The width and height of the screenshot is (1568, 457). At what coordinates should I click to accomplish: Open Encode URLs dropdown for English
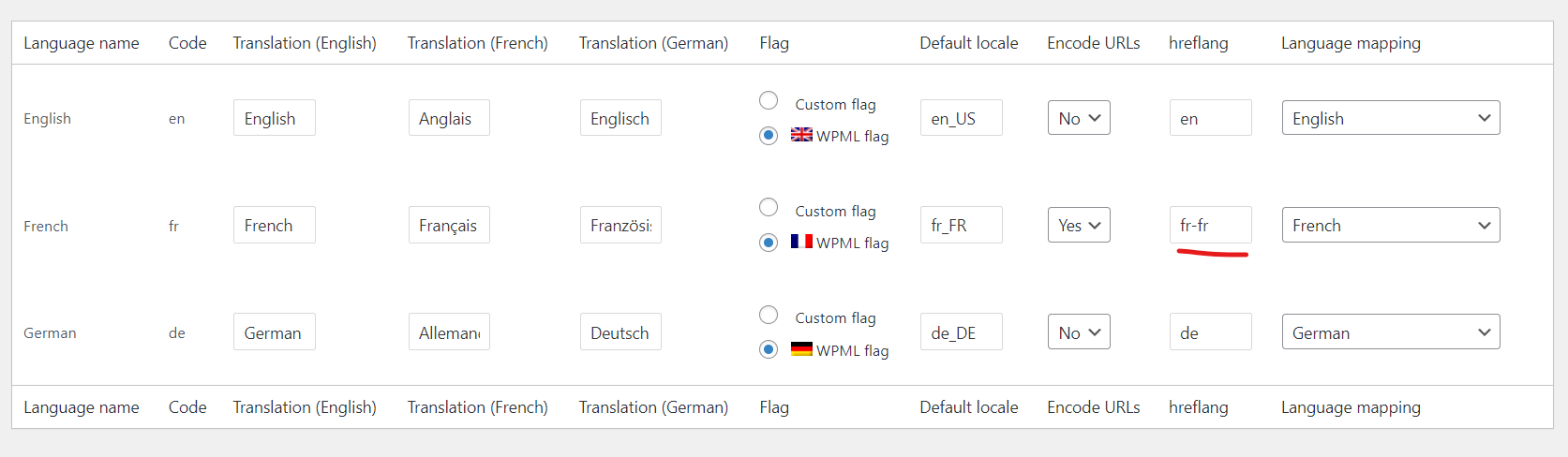[x=1079, y=118]
